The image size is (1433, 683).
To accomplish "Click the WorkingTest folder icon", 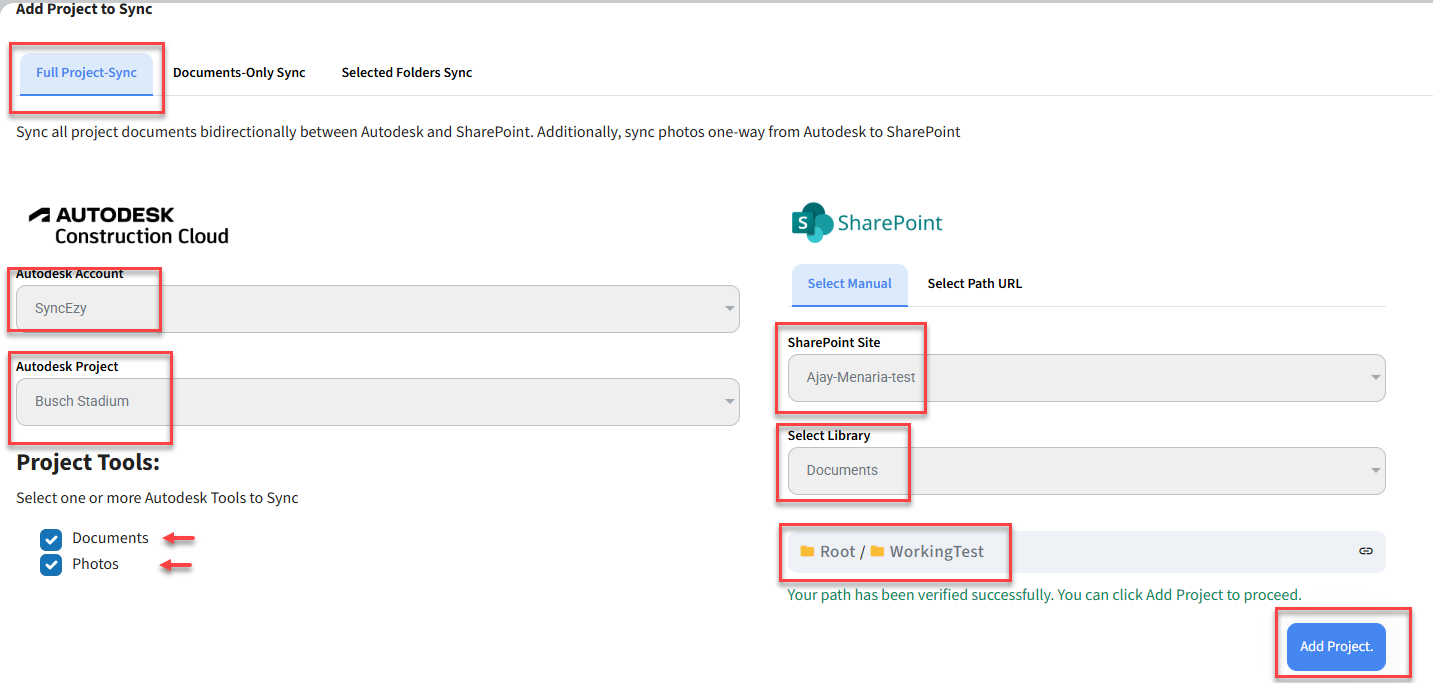I will tap(877, 551).
